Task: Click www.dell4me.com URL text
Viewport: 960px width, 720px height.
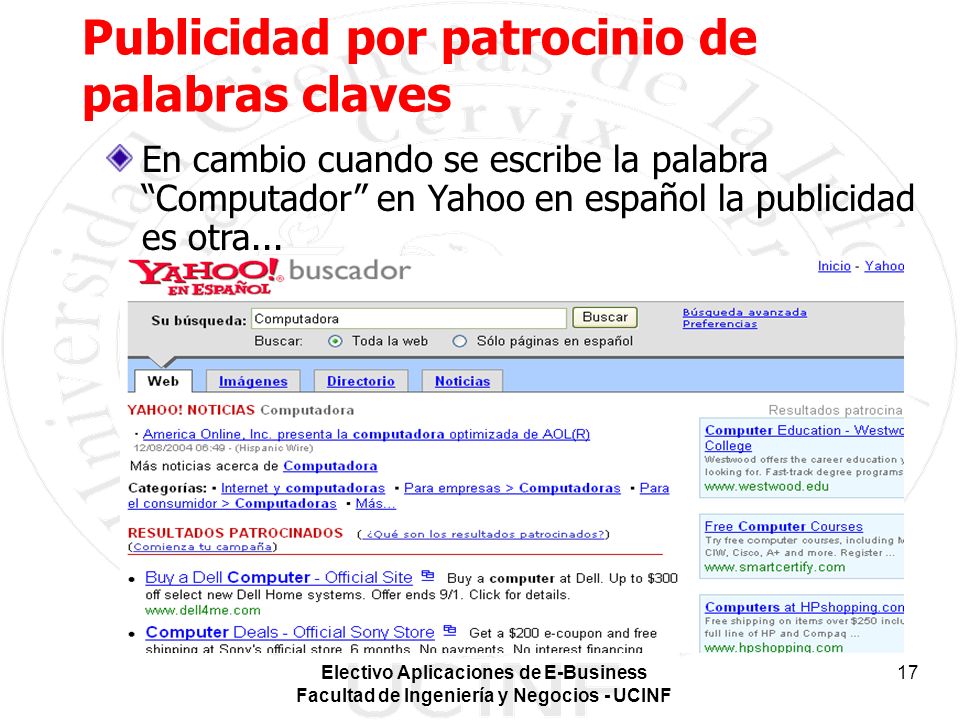Action: click(x=203, y=610)
